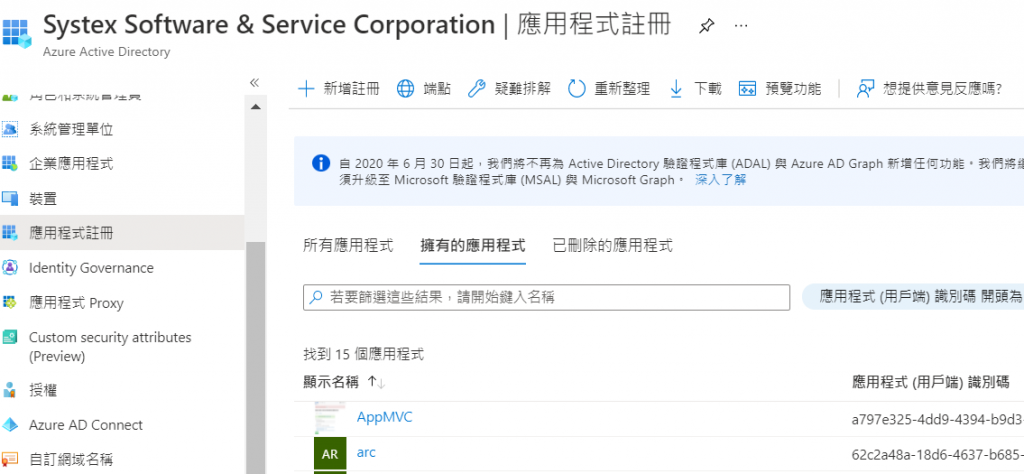This screenshot has height=474, width=1024.
Task: Click the refresh icon for 重新整理
Action: point(577,89)
